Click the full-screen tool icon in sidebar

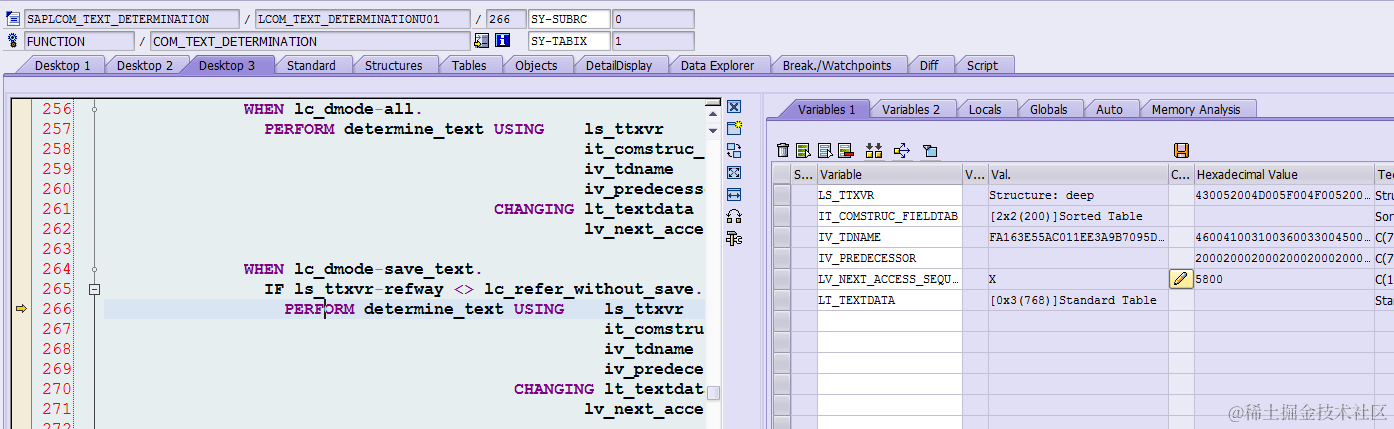733,173
